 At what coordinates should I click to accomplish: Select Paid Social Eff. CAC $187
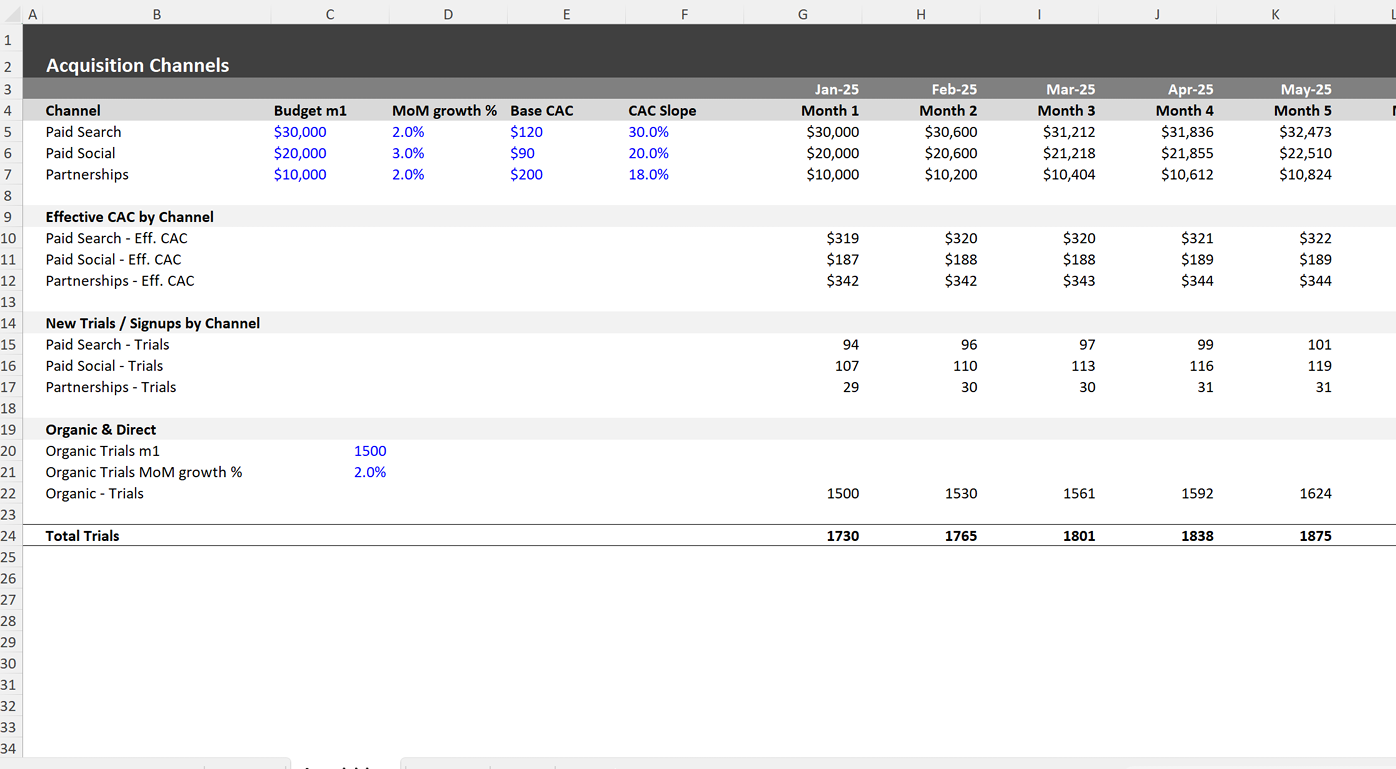click(843, 259)
